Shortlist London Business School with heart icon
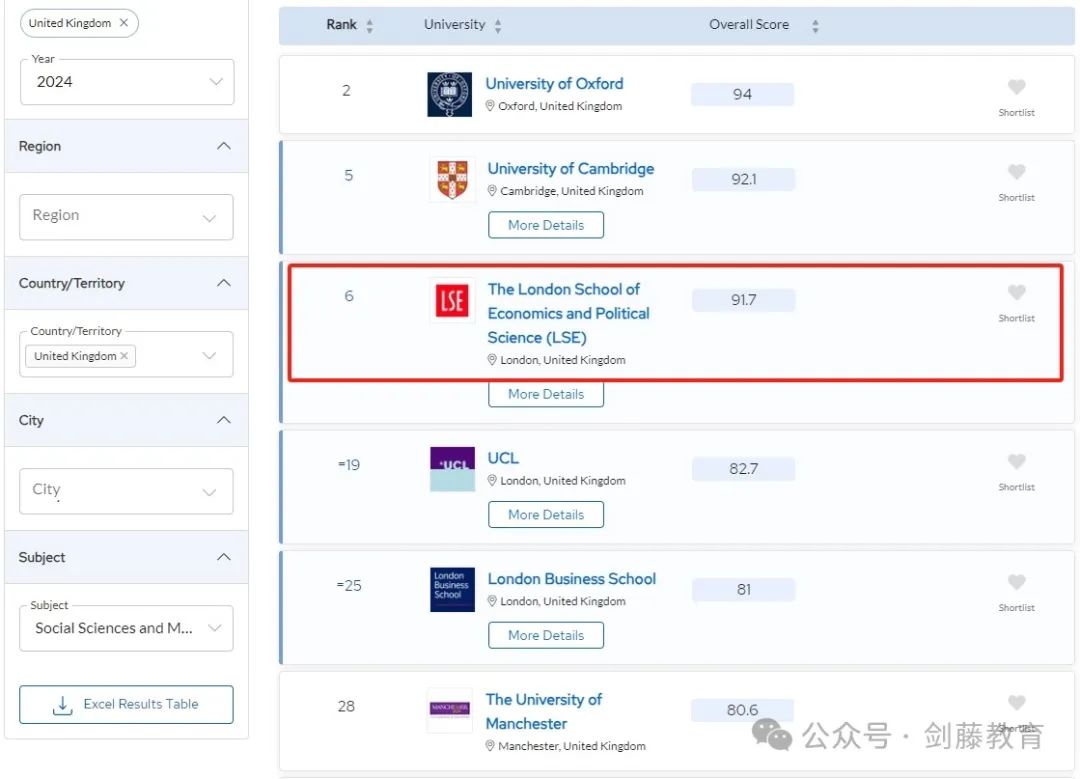This screenshot has width=1080, height=779. 1017,582
